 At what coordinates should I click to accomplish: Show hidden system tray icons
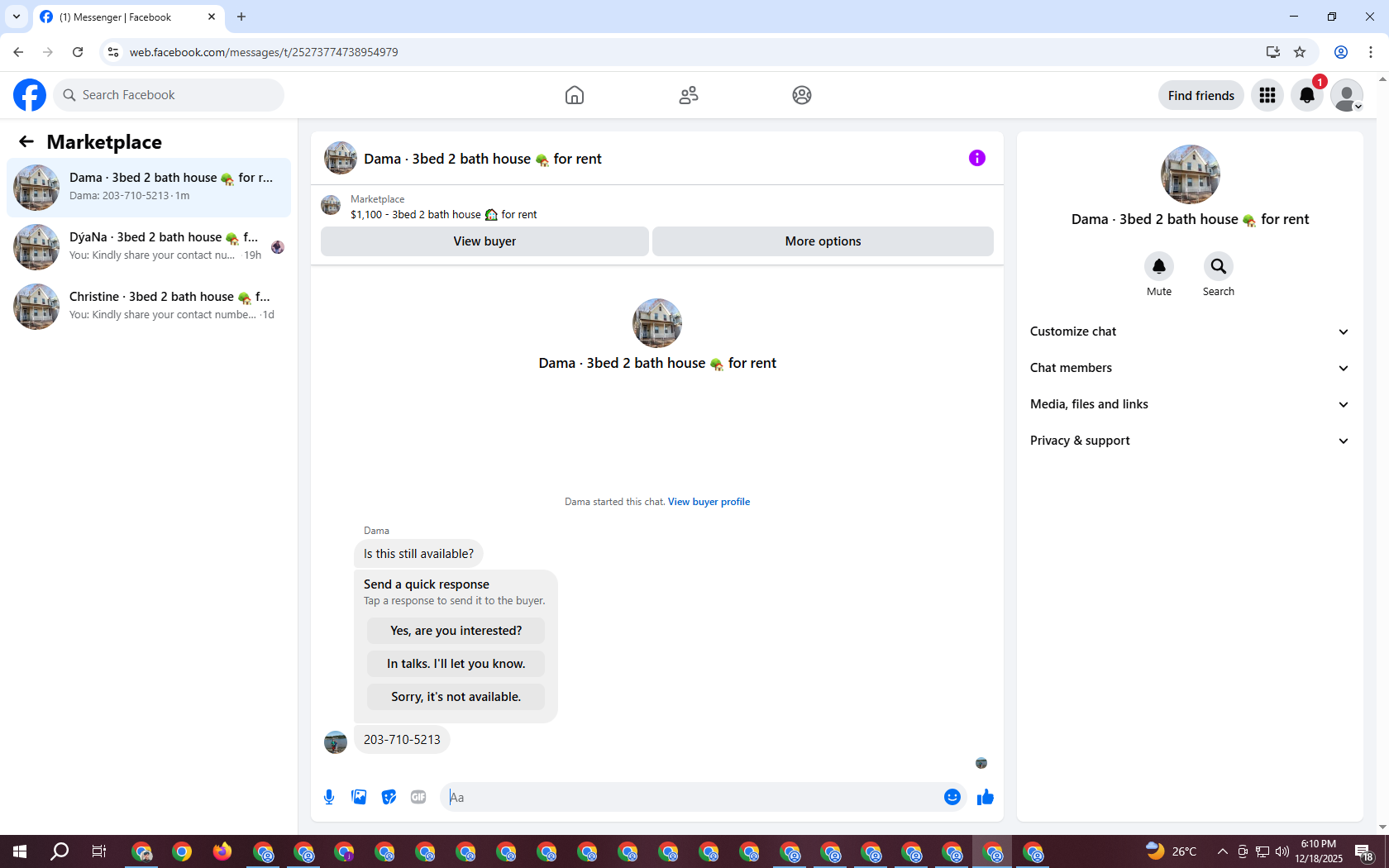1222,851
